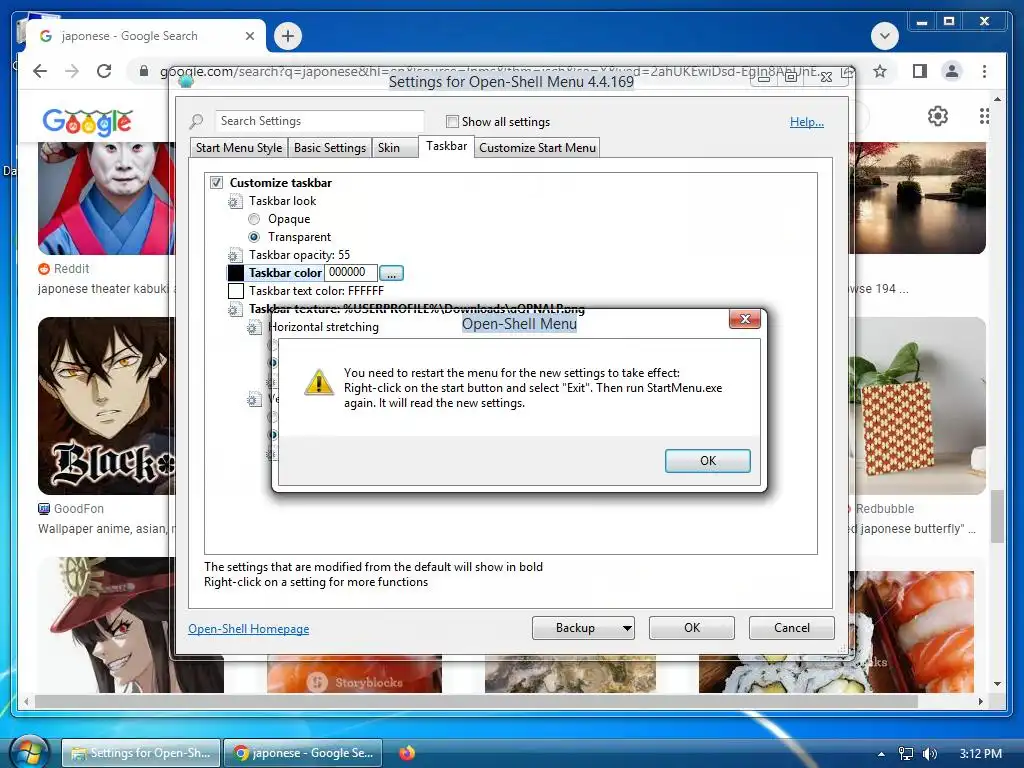Open the volume tray icon
The height and width of the screenshot is (768, 1024).
click(929, 754)
